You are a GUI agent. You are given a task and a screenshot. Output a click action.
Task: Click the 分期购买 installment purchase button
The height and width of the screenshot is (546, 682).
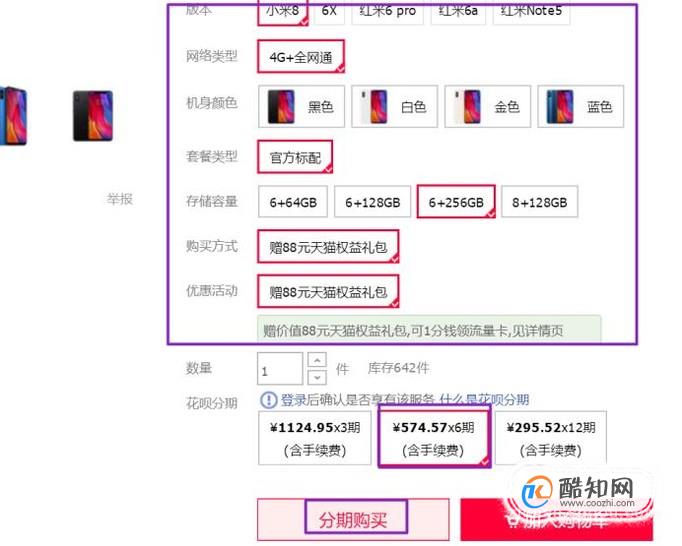click(353, 519)
